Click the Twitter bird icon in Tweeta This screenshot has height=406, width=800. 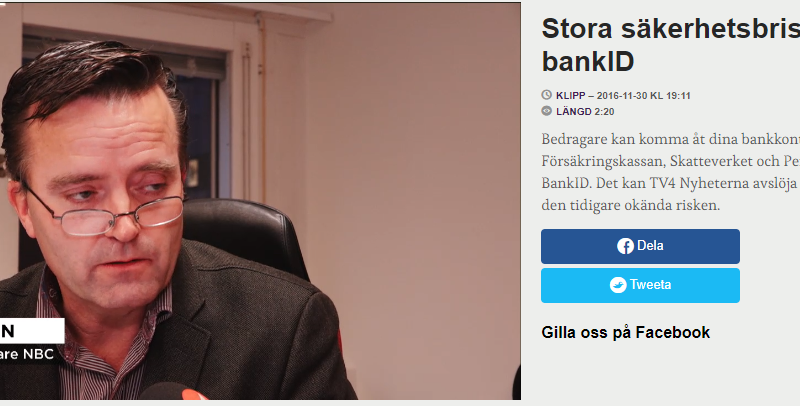(x=618, y=285)
